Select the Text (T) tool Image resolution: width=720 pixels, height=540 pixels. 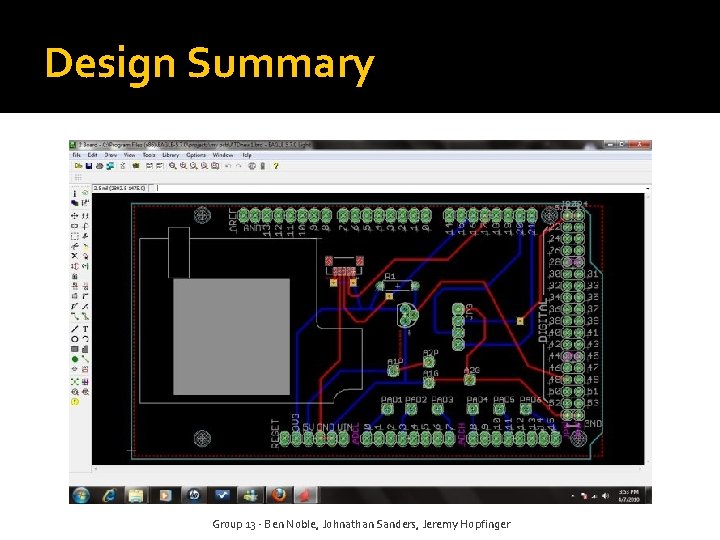[85, 329]
